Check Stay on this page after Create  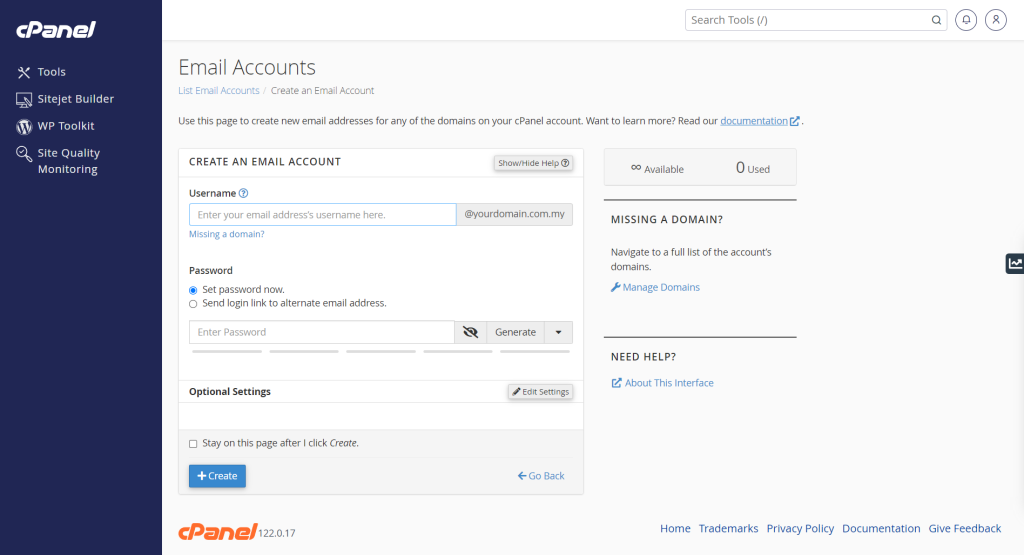coord(193,444)
